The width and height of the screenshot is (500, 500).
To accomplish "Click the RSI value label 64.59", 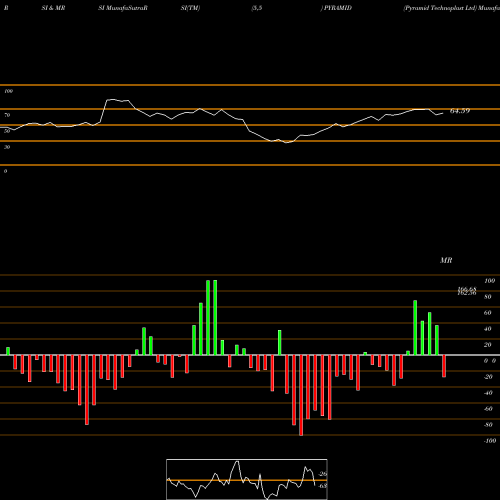I will [460, 111].
